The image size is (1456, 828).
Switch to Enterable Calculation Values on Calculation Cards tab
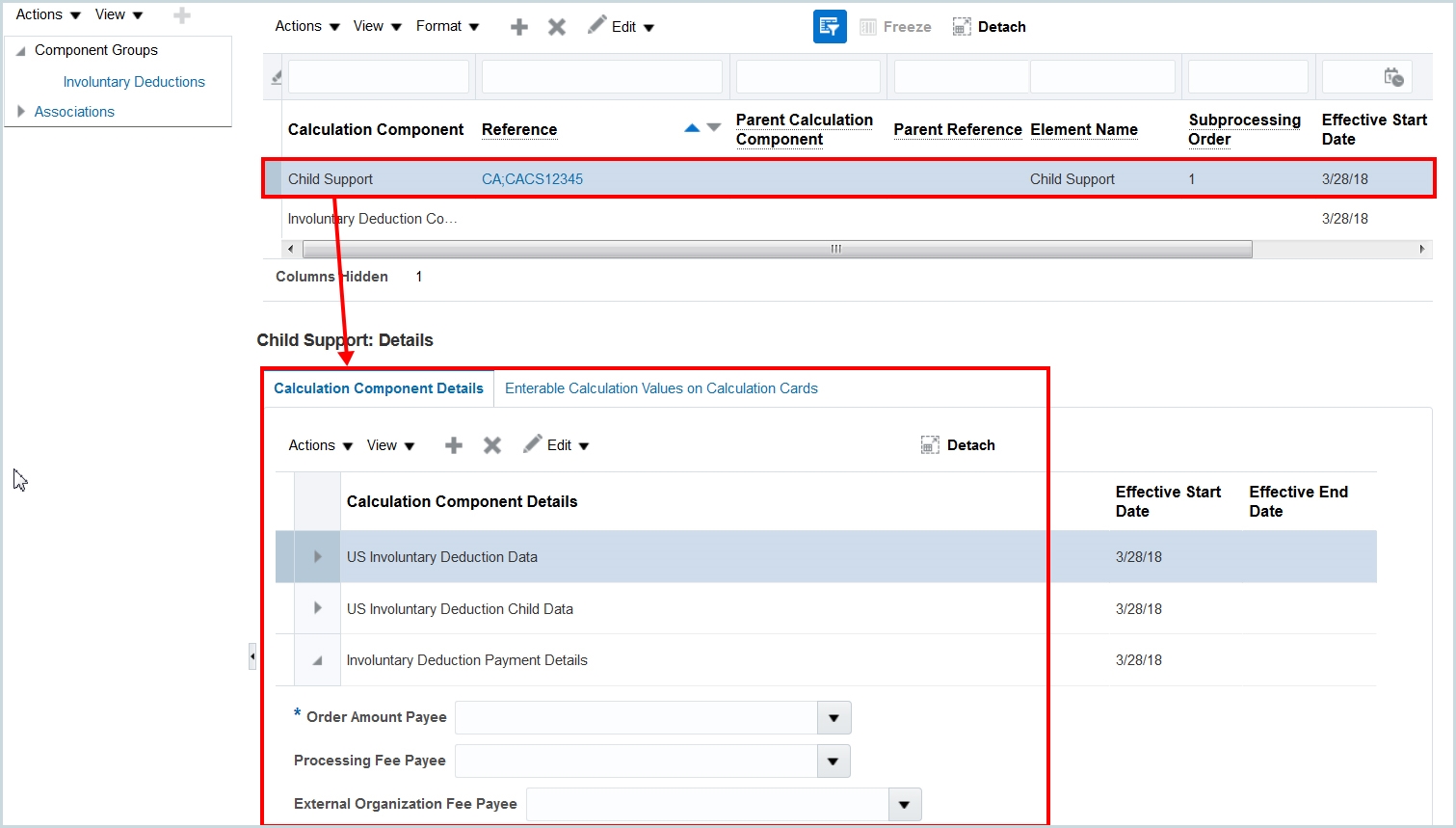(661, 388)
